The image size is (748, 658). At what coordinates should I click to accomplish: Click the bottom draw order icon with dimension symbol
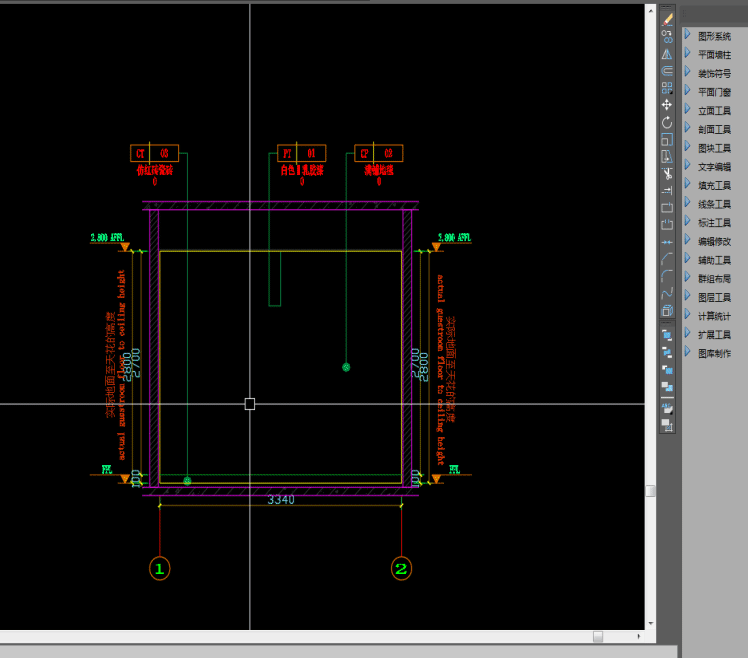(x=667, y=425)
